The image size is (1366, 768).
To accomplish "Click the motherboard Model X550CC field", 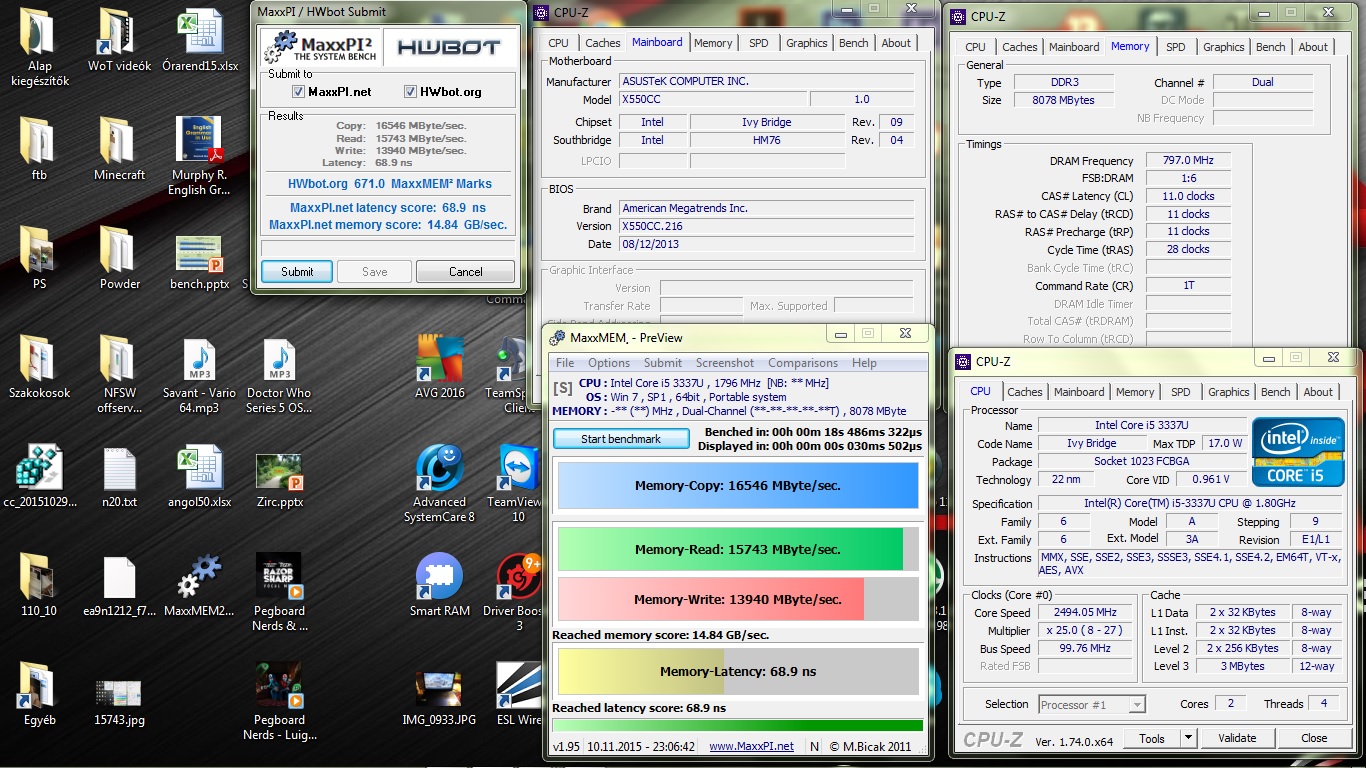I will [x=713, y=99].
